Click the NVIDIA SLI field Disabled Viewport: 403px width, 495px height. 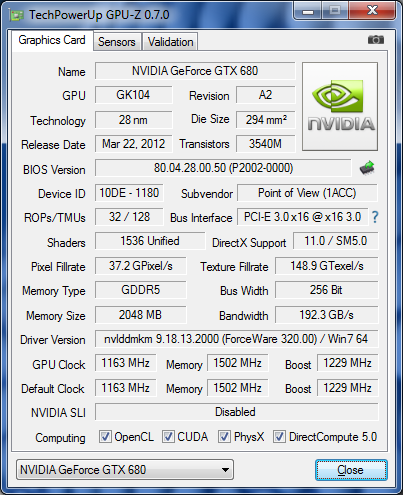[236, 412]
